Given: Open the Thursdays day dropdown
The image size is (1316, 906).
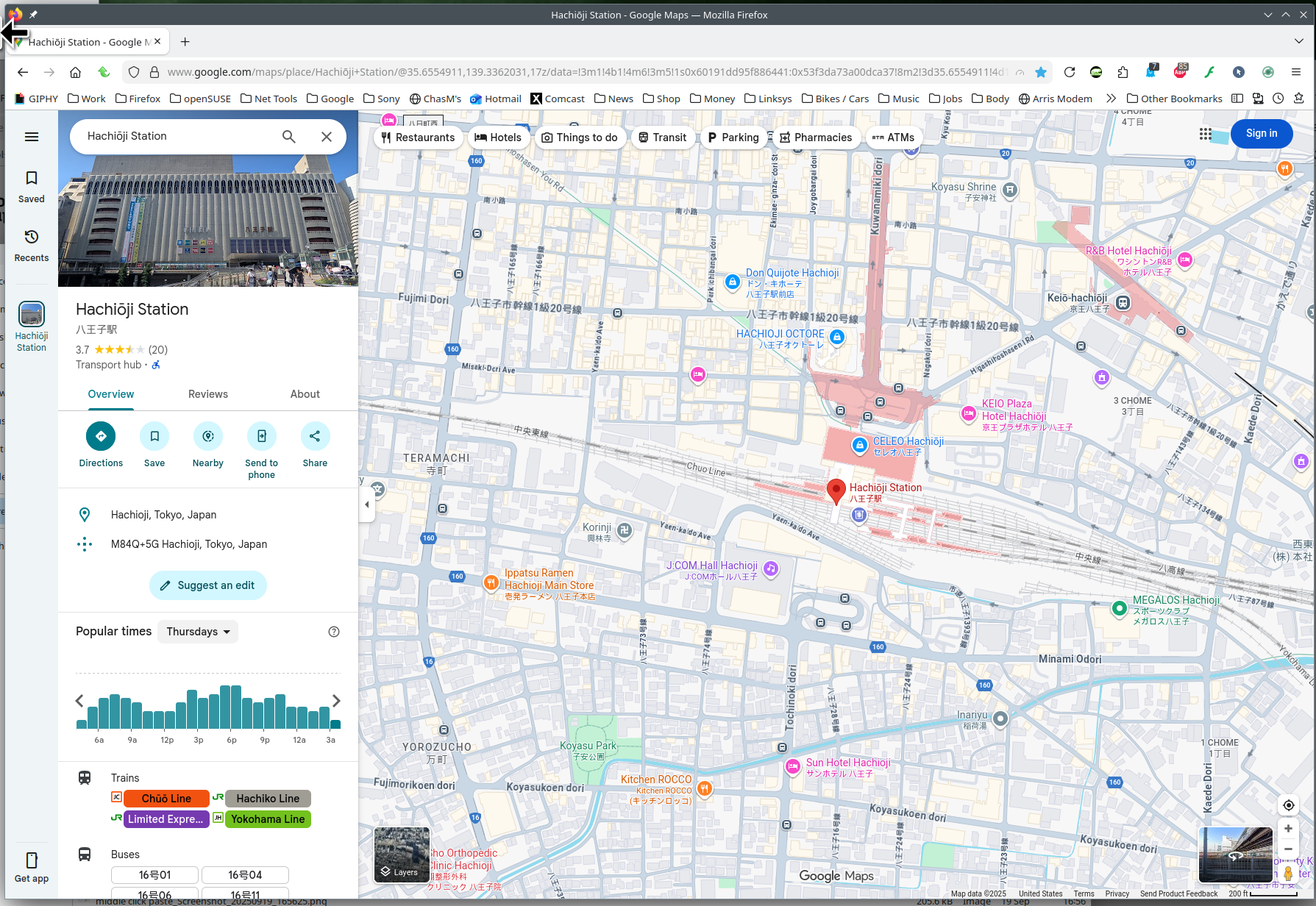Looking at the screenshot, I should coord(198,632).
